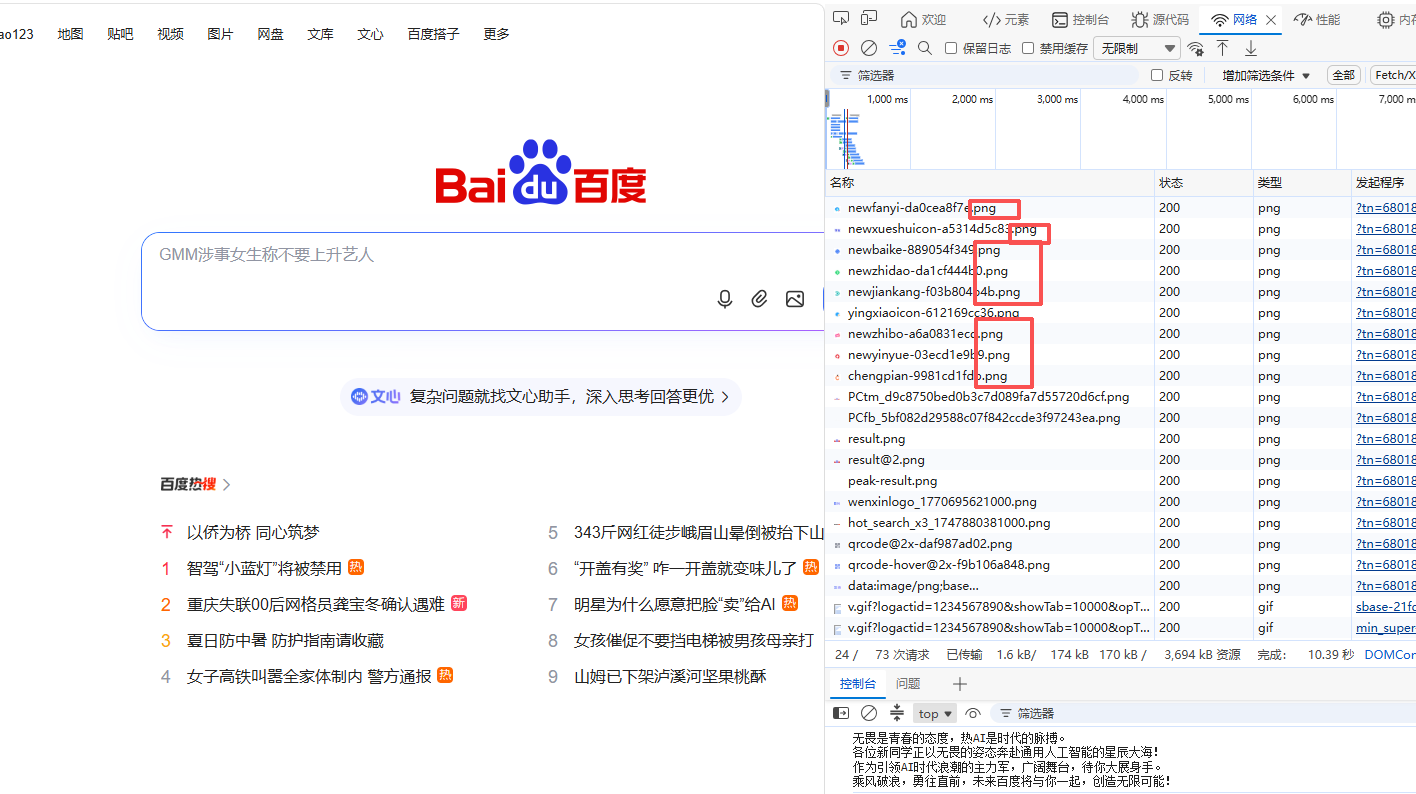Click the Fetch/XHR filter button
The width and height of the screenshot is (1416, 794).
[1393, 75]
